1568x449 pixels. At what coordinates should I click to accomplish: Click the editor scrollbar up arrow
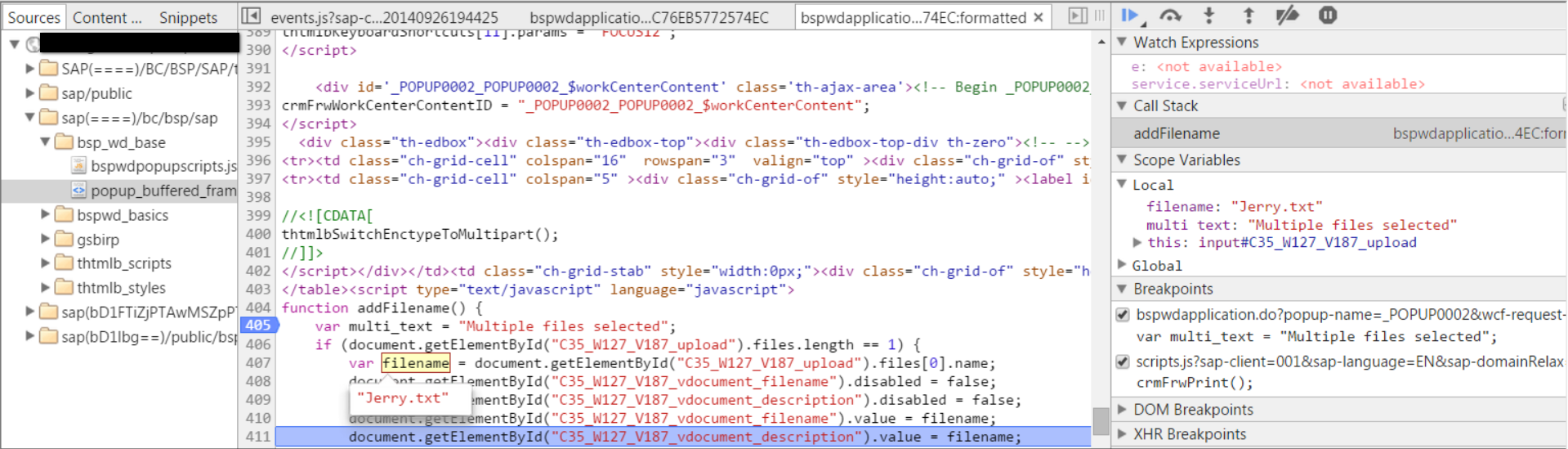(x=1101, y=41)
